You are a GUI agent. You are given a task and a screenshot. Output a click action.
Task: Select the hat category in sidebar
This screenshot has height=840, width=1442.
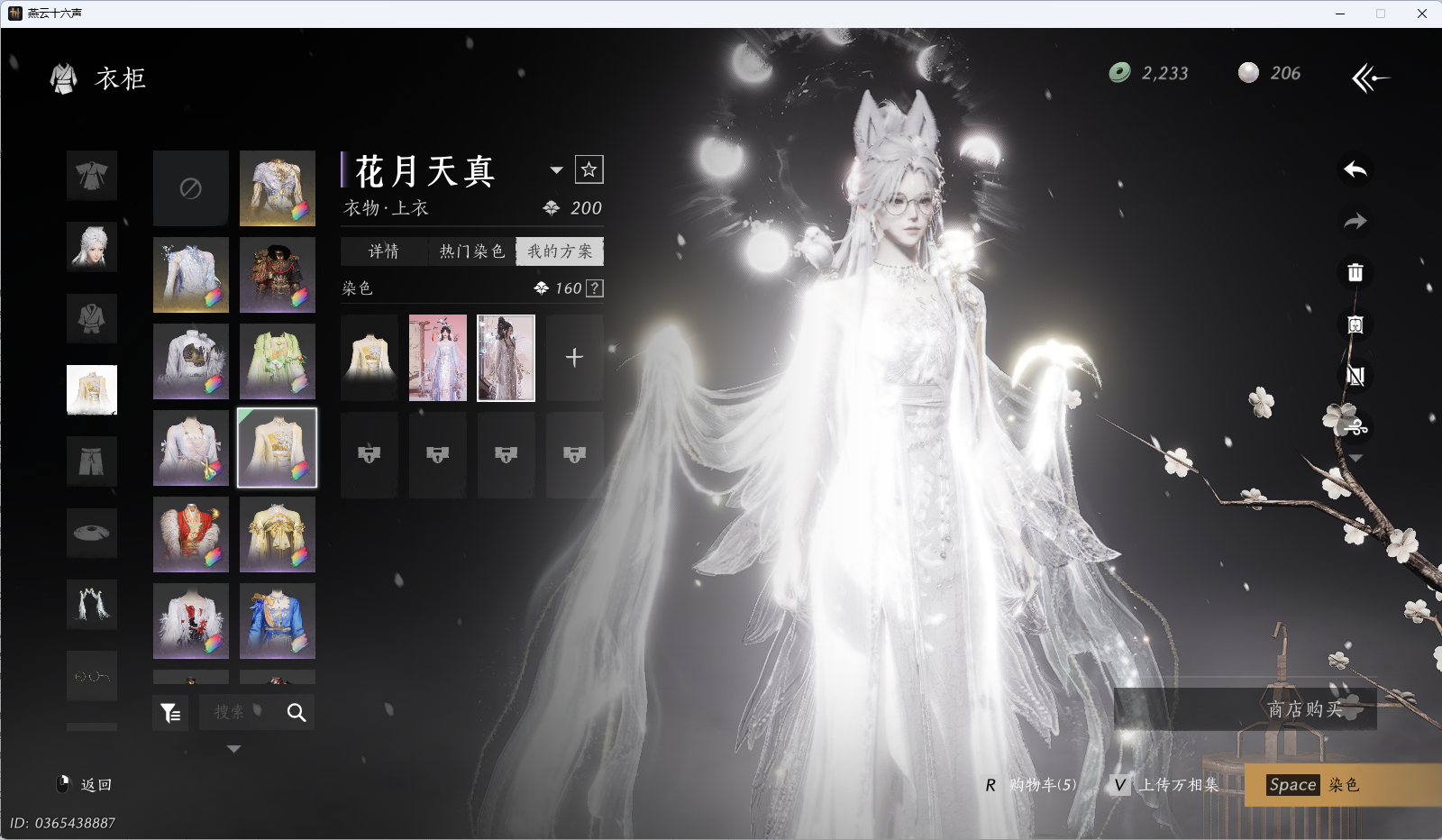pos(92,533)
